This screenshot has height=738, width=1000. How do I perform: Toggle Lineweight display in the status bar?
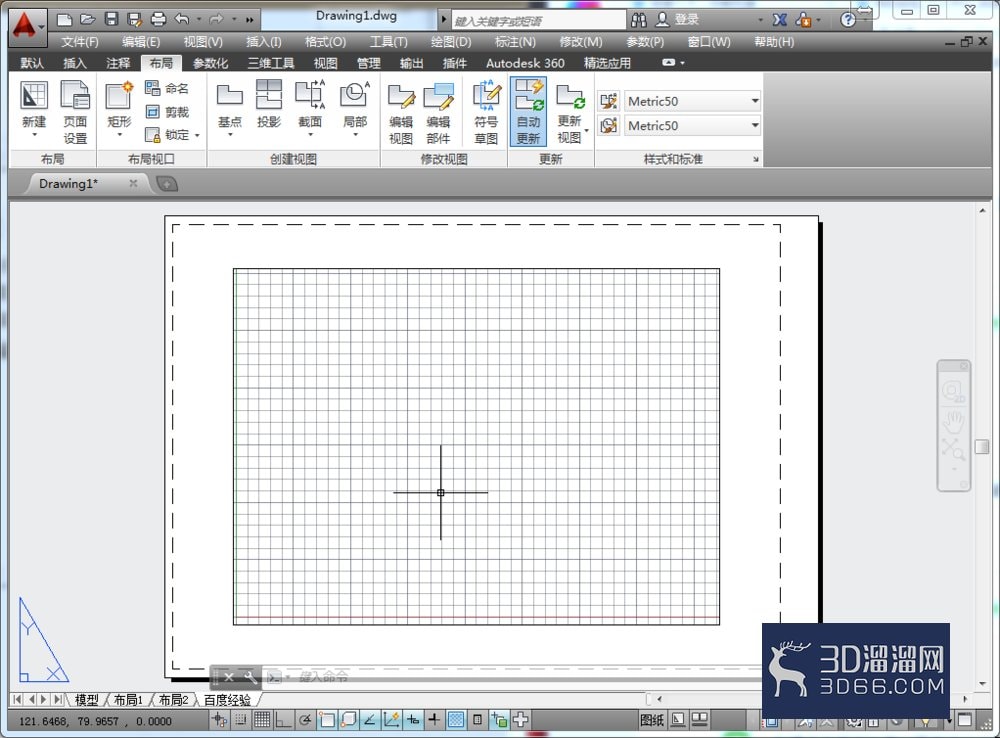(x=434, y=720)
